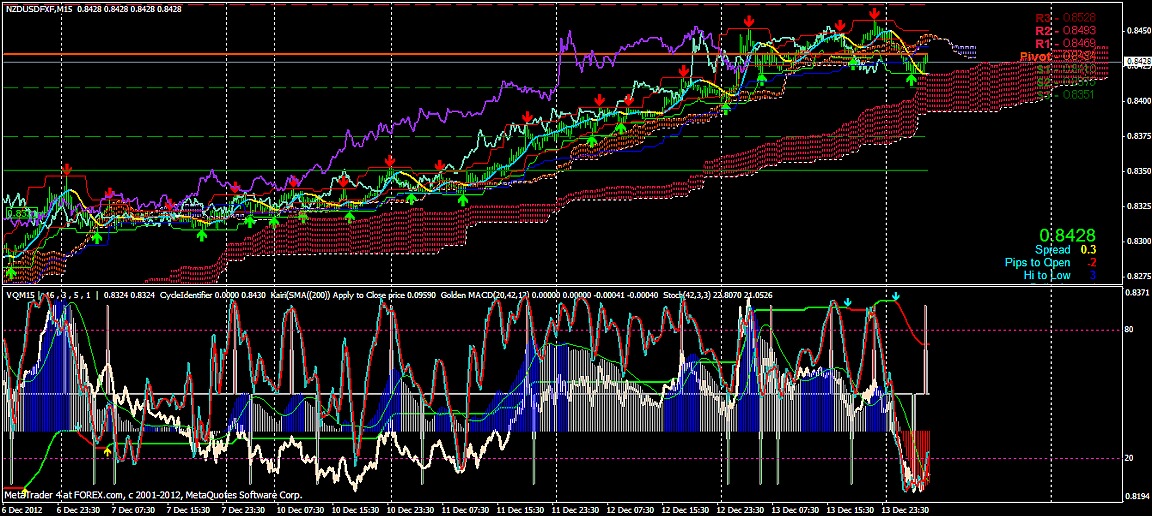Click the left cyan arrow in the indicator window
Screen dimensions: 1152x516
click(x=847, y=302)
